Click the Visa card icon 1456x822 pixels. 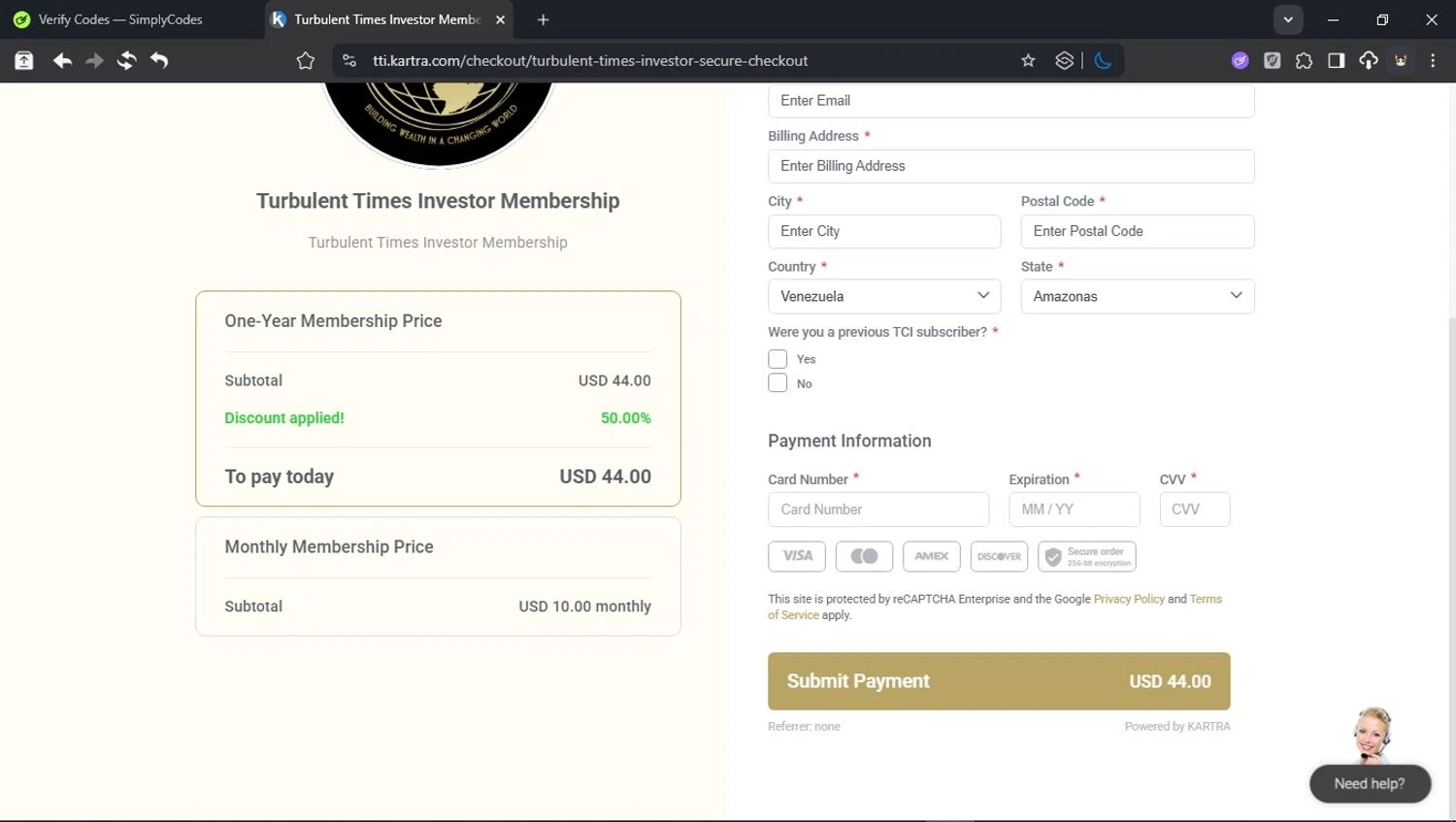(797, 556)
